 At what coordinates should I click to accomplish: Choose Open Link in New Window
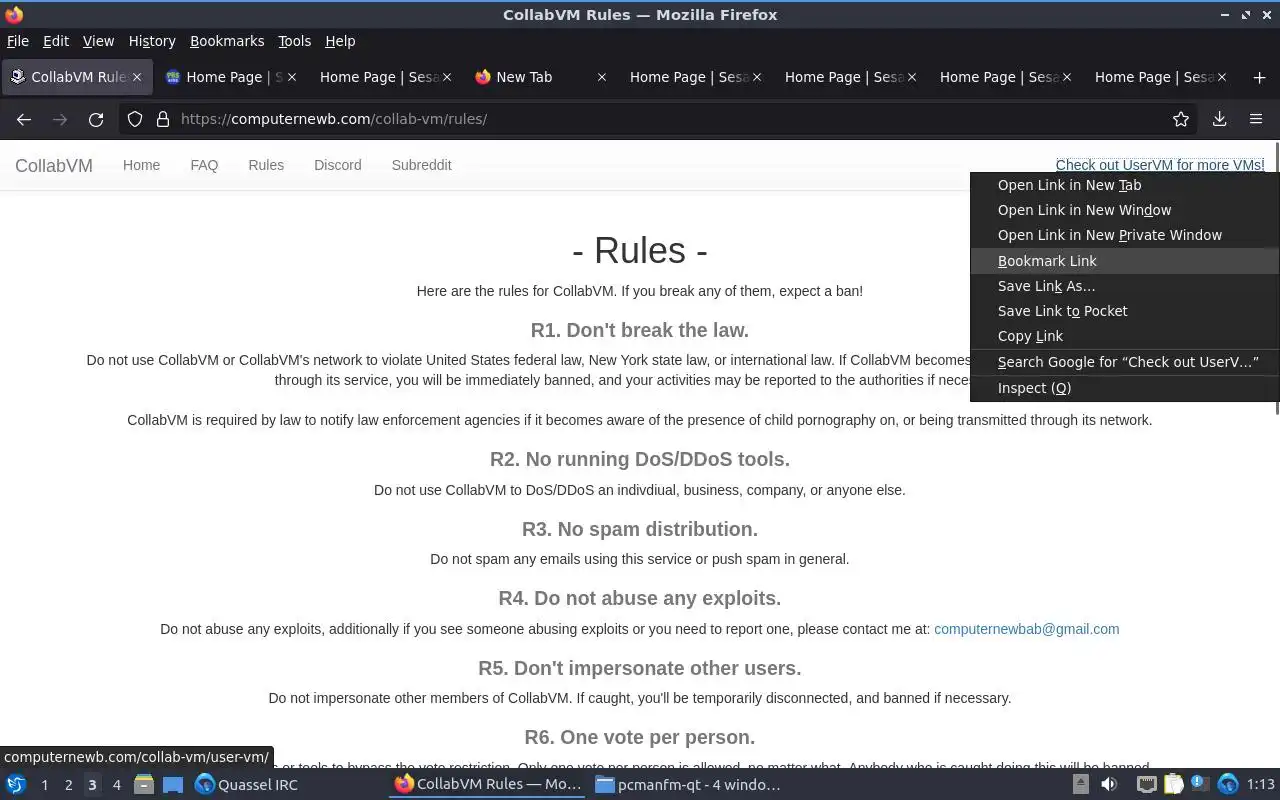click(x=1124, y=210)
